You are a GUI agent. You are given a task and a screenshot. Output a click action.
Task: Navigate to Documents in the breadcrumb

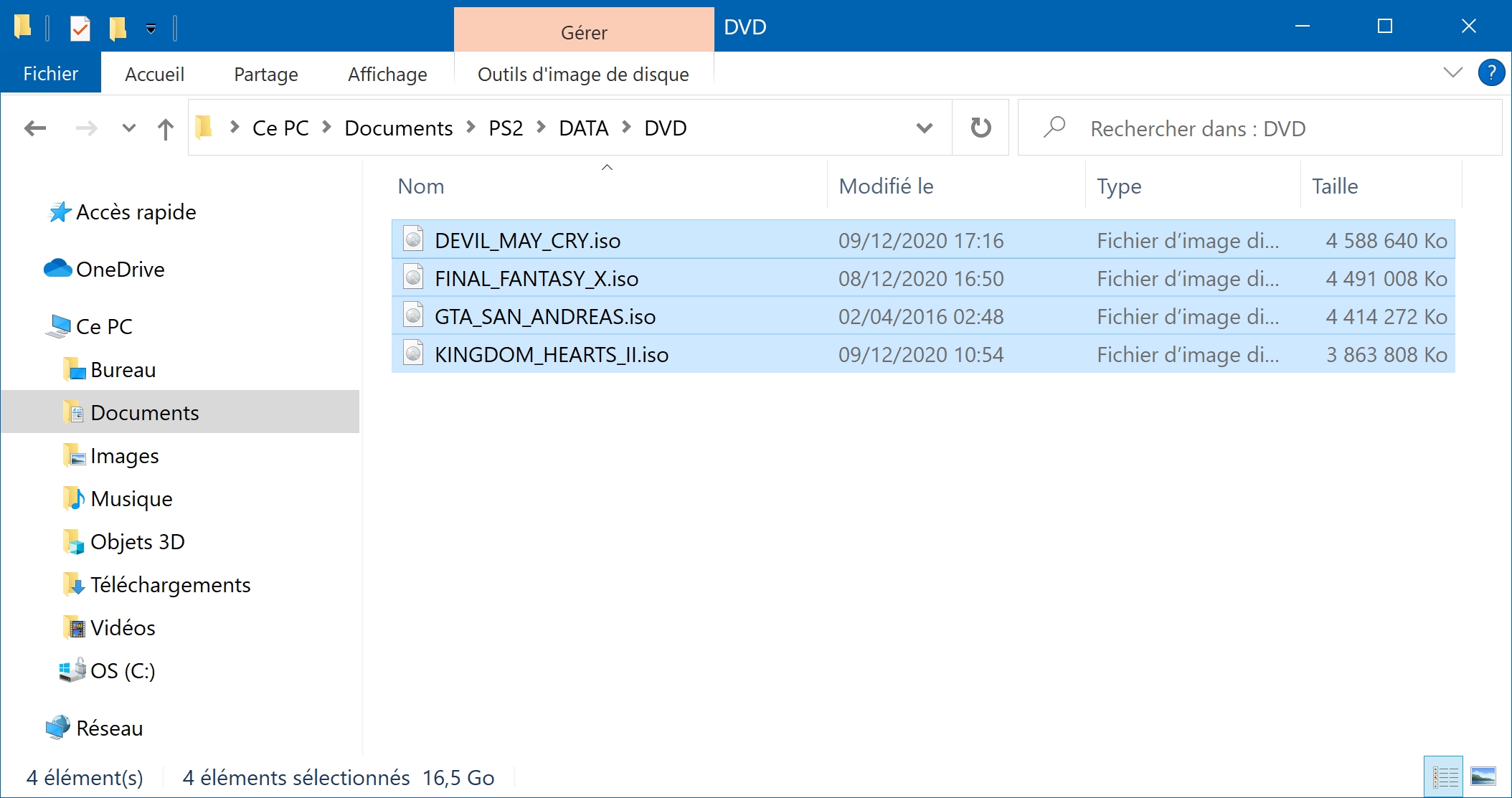(399, 128)
